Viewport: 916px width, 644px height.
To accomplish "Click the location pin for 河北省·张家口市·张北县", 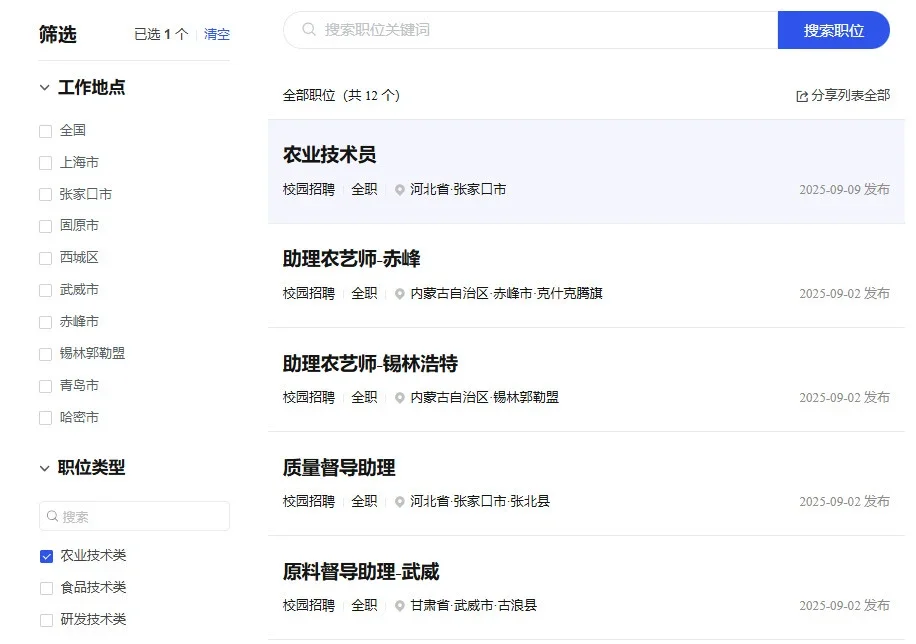I will [400, 502].
